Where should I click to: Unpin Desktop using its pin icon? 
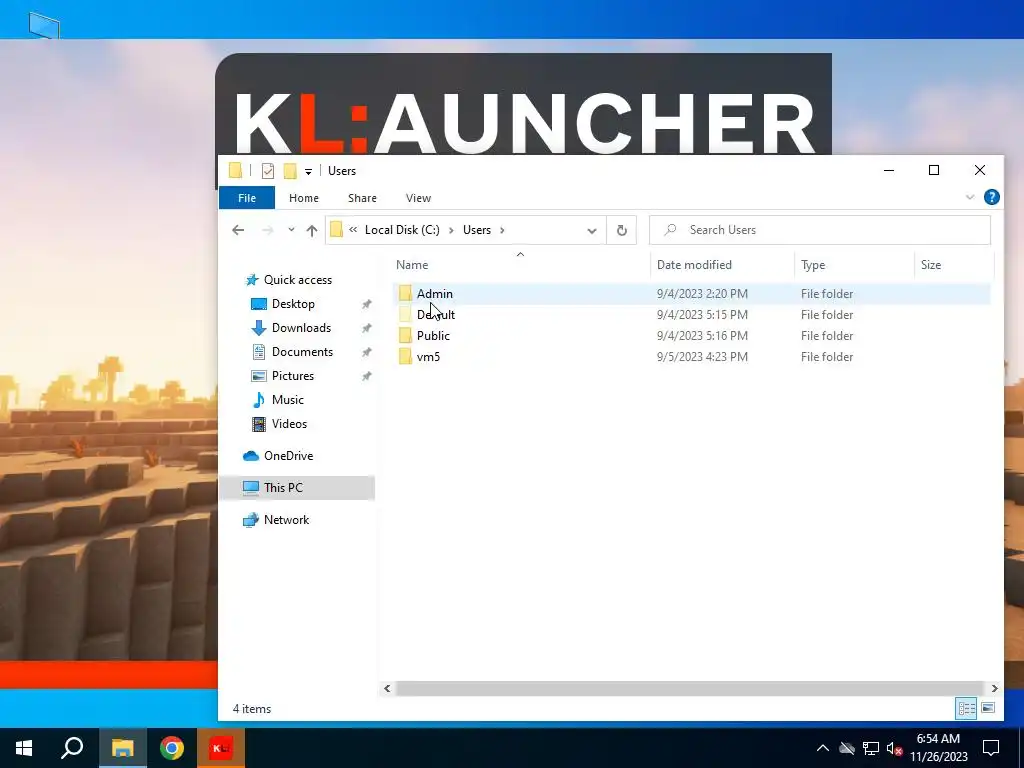coord(366,304)
